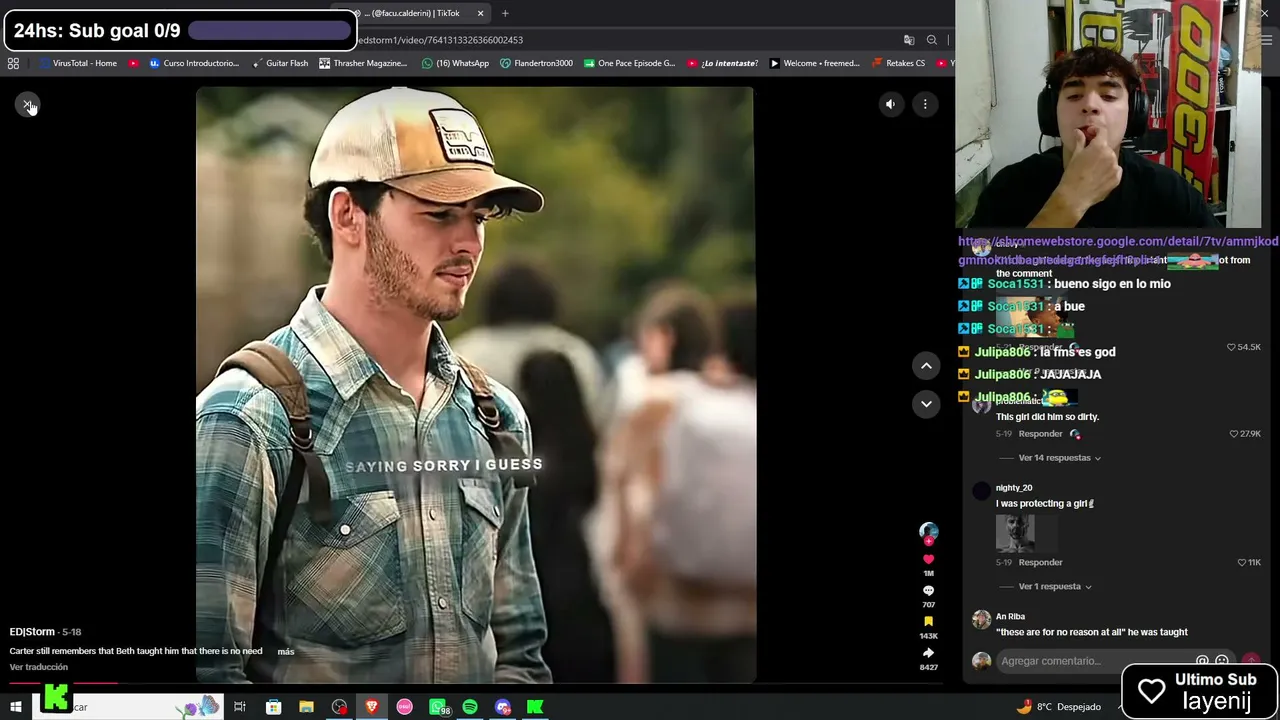Screen dimensions: 1280x720
Task: Open File Explorer from the taskbar
Action: coord(306,707)
